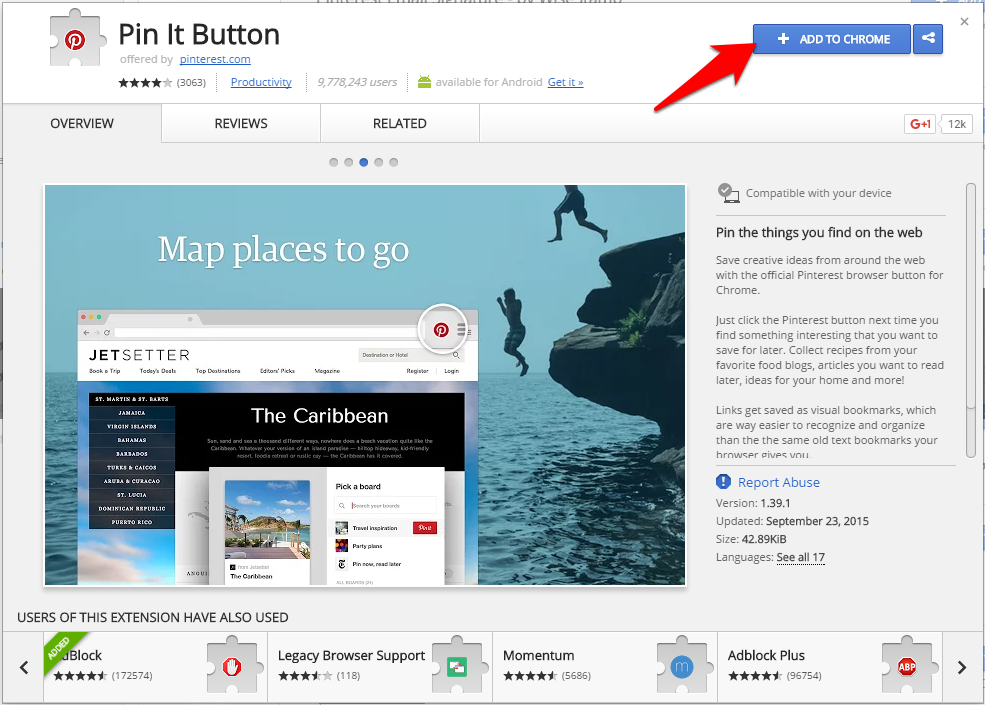Click the (3063) review count
985x705 pixels.
[x=192, y=82]
